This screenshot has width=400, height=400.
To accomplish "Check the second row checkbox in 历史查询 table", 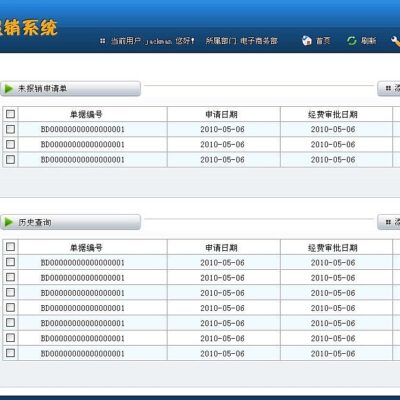I will (10, 277).
